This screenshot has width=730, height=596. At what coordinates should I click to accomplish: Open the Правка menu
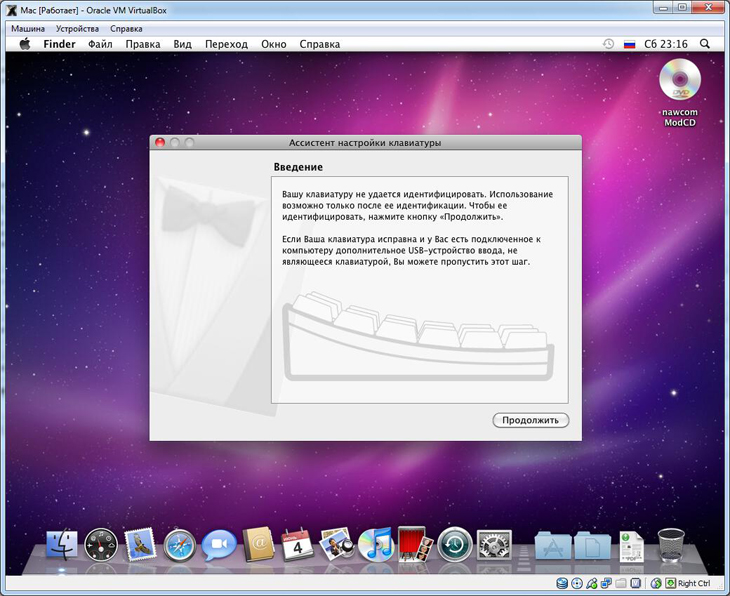coord(143,44)
